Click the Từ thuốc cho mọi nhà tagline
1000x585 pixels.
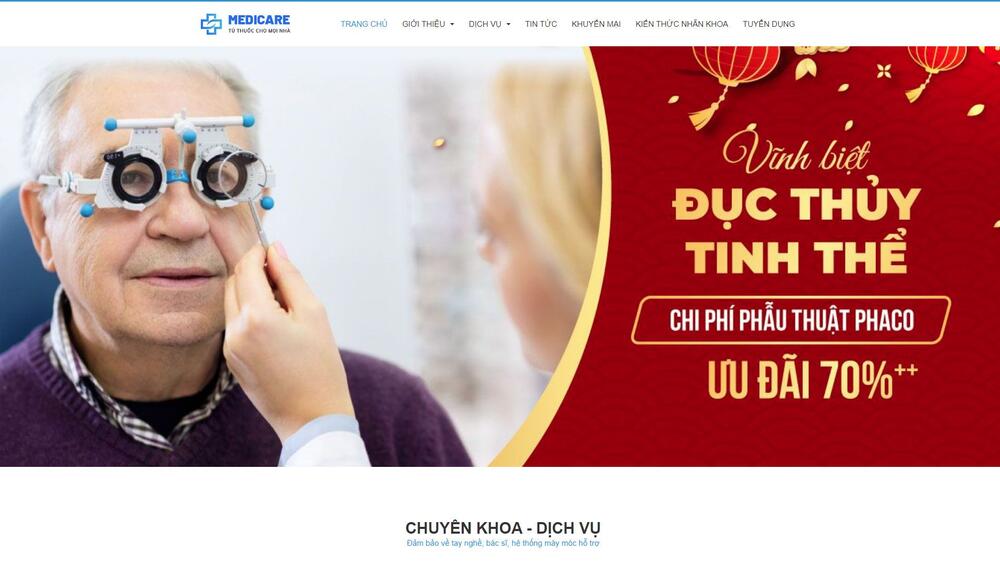[259, 31]
